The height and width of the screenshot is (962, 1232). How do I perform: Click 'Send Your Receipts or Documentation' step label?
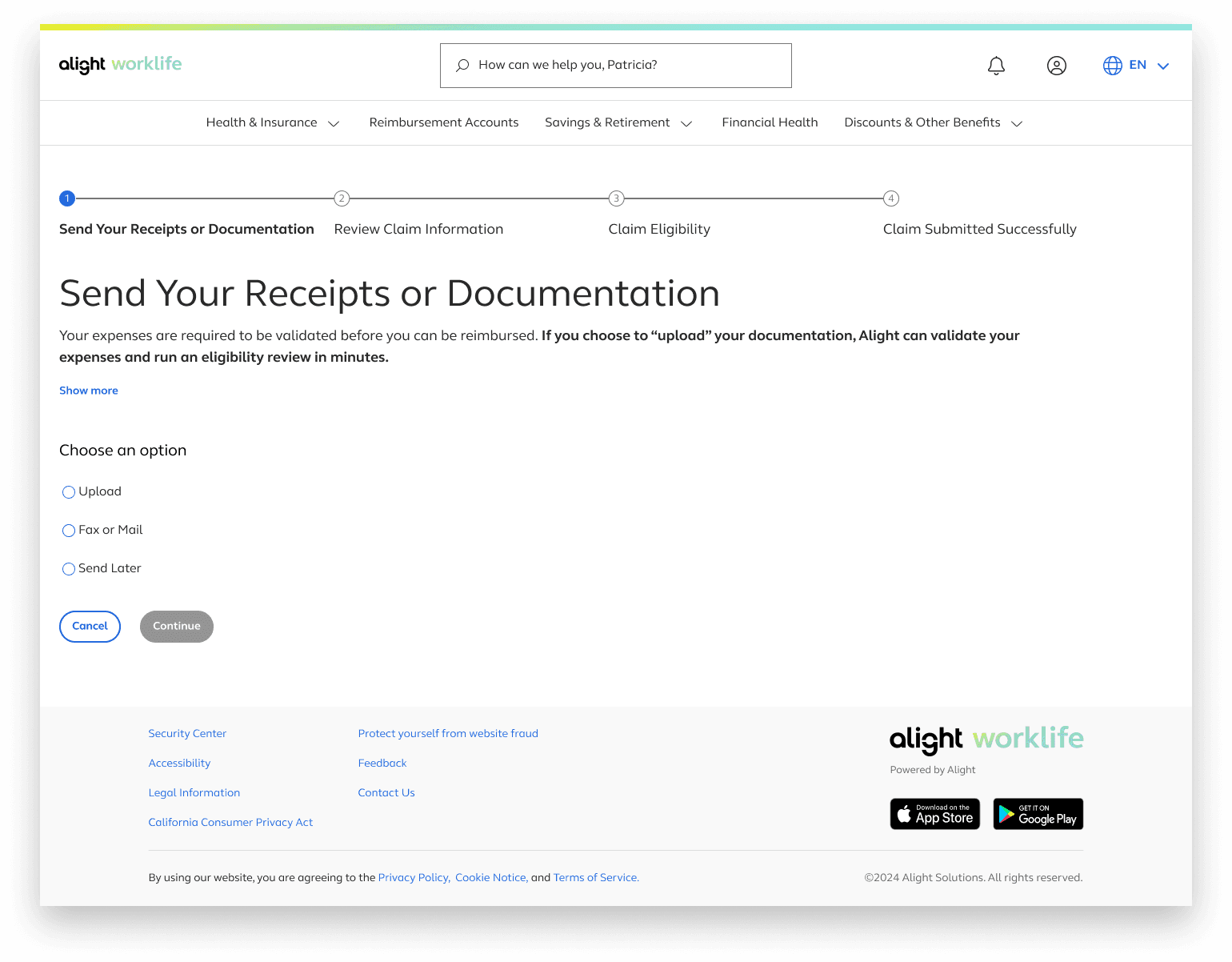pyautogui.click(x=186, y=229)
